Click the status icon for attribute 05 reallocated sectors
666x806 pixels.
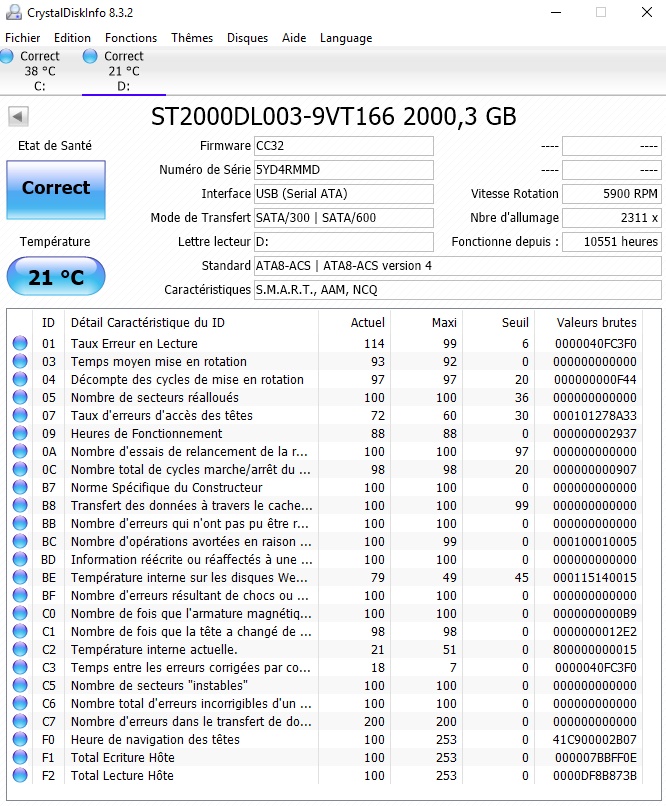tap(20, 398)
